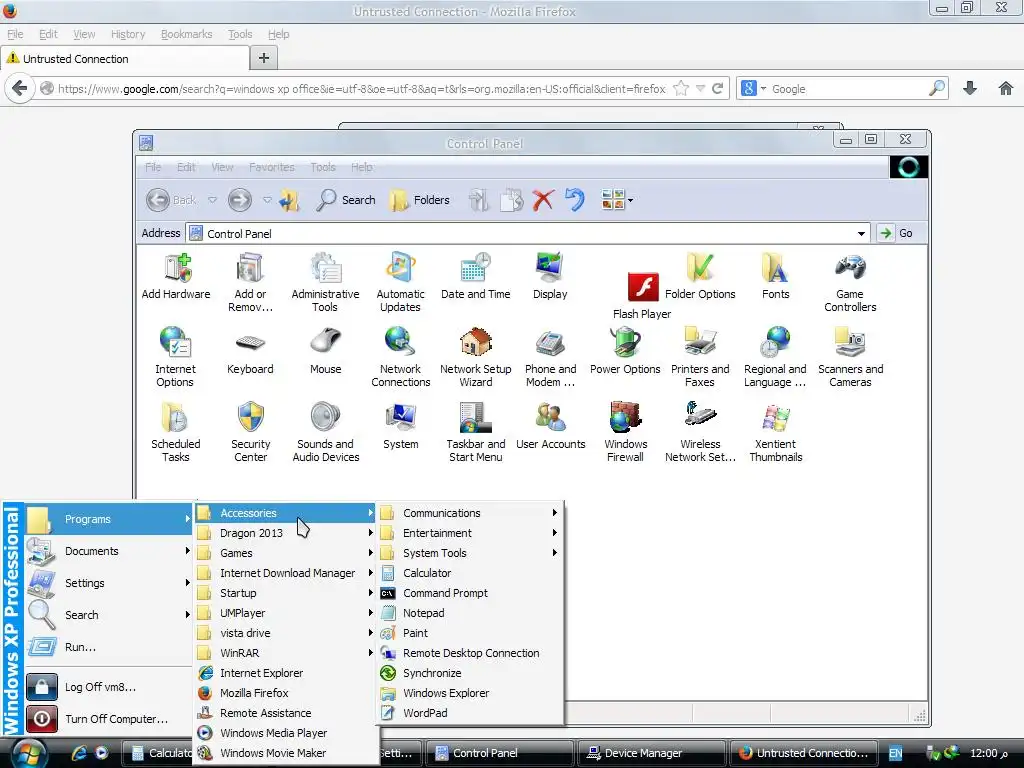This screenshot has width=1024, height=768.
Task: Open Xentient Thumbnails icon
Action: pos(775,432)
